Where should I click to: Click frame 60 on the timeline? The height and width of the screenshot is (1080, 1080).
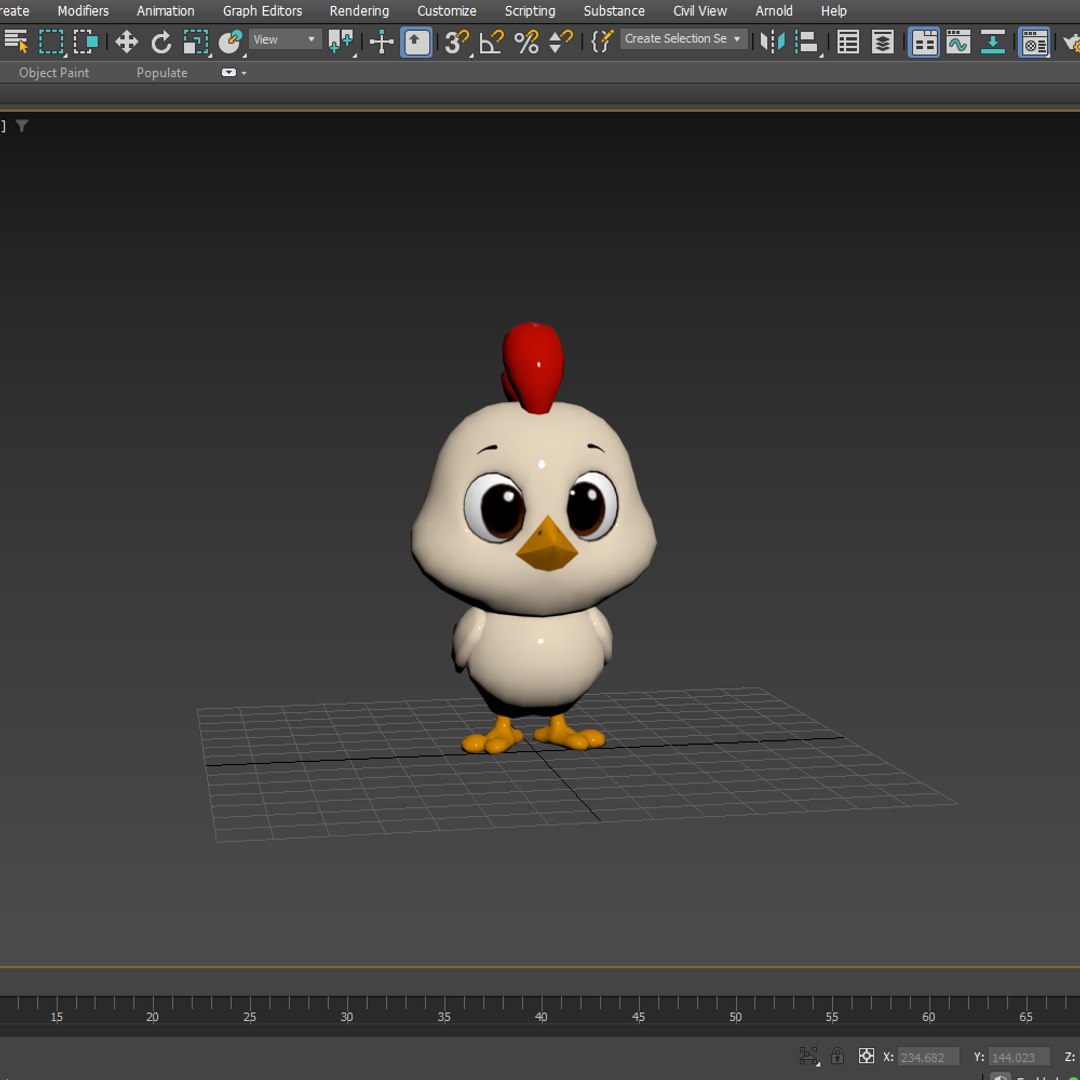tap(928, 1017)
